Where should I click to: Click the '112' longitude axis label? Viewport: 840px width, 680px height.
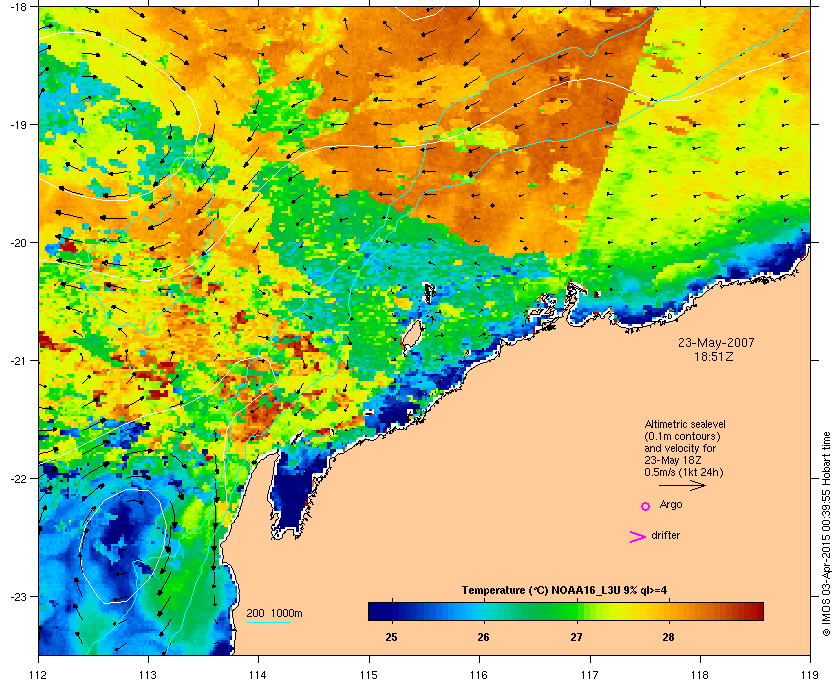[39, 674]
